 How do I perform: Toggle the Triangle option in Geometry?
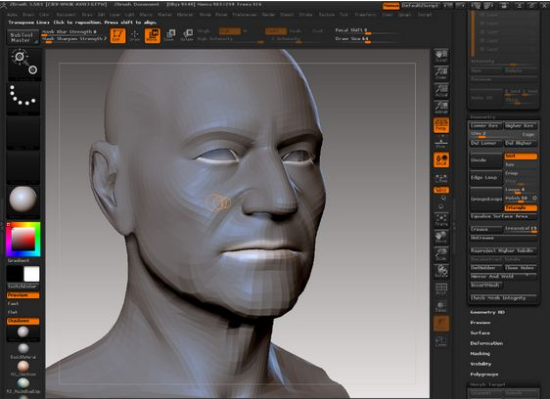[521, 208]
